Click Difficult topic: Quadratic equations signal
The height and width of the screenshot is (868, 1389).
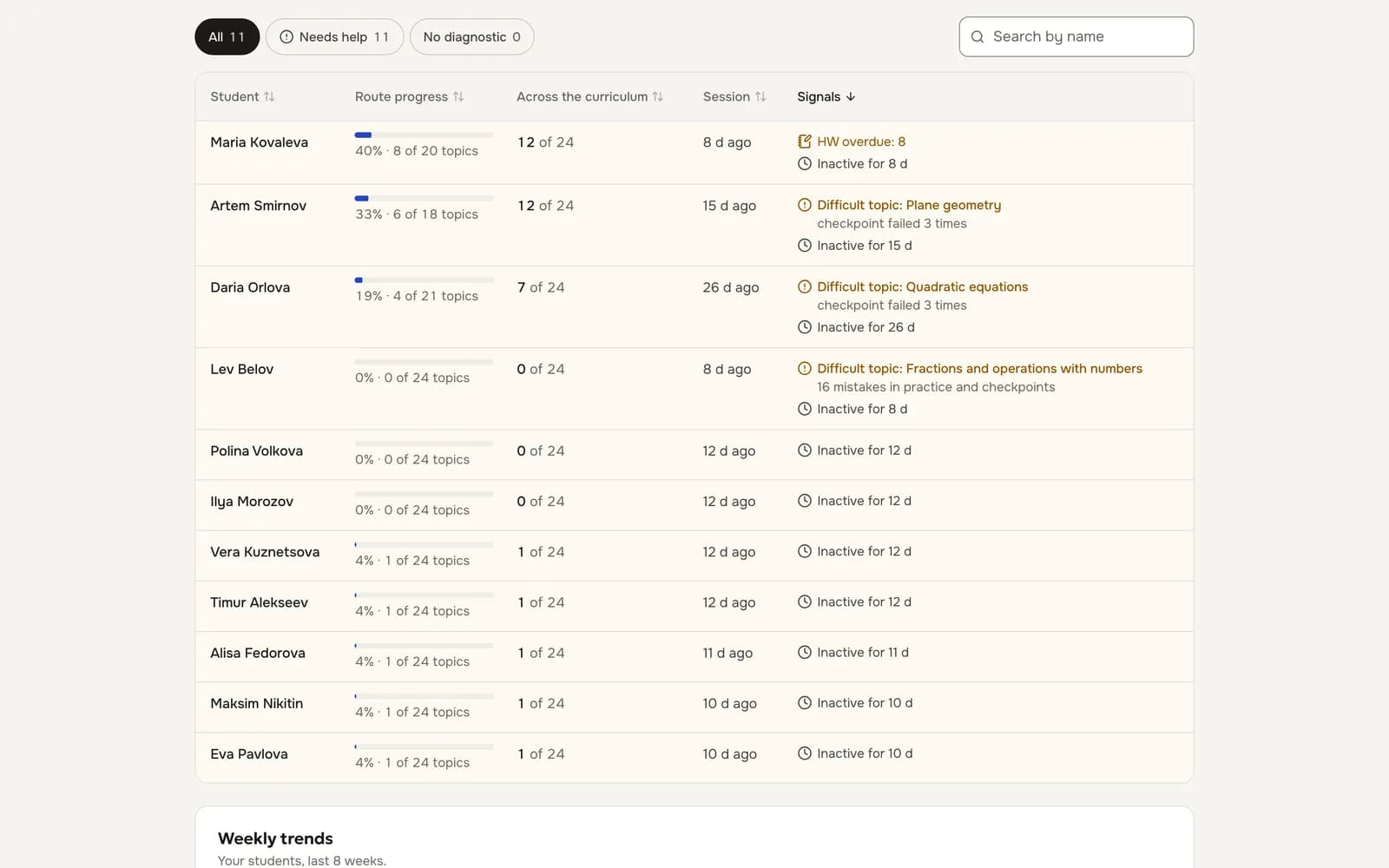(x=922, y=286)
